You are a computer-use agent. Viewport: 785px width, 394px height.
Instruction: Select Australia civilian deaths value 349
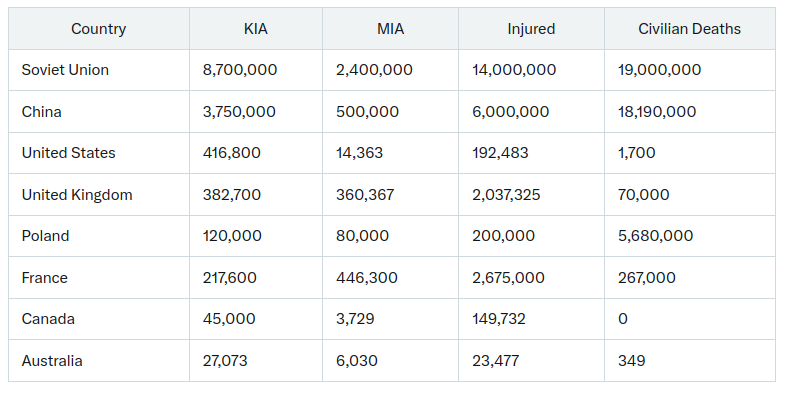[x=631, y=360]
